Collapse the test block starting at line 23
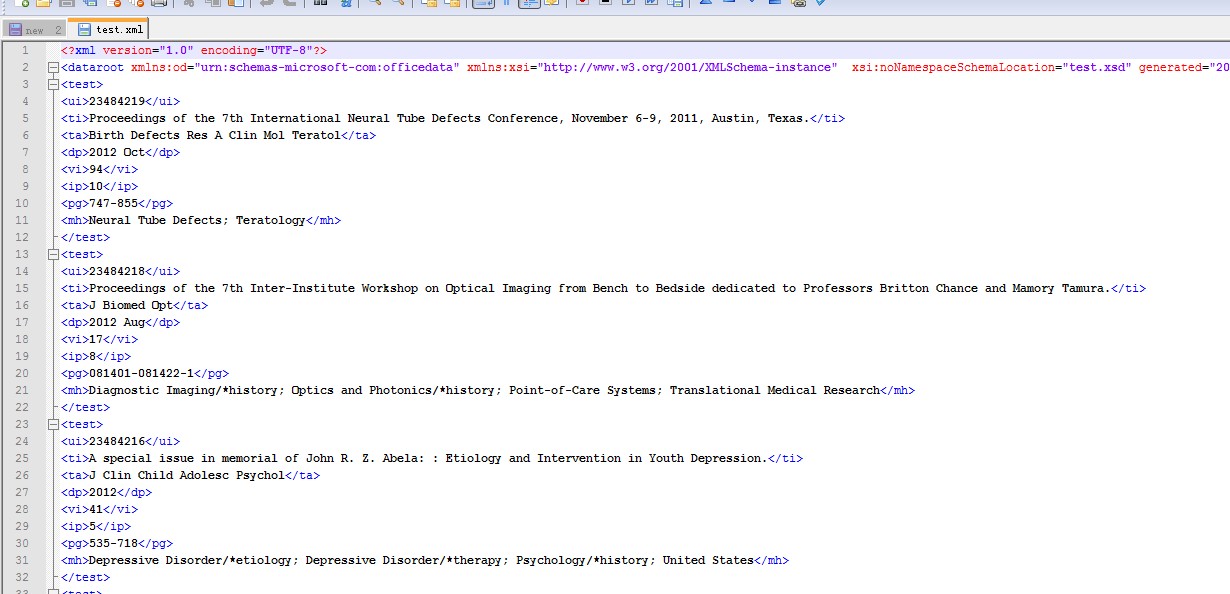 pyautogui.click(x=53, y=425)
